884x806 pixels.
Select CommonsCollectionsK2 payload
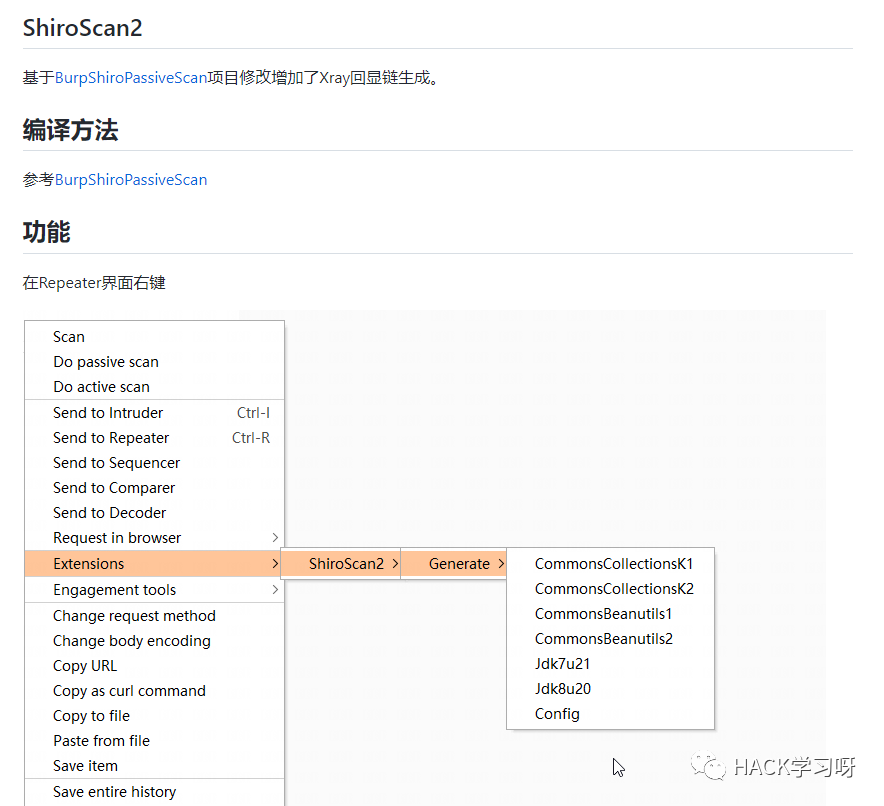[611, 588]
